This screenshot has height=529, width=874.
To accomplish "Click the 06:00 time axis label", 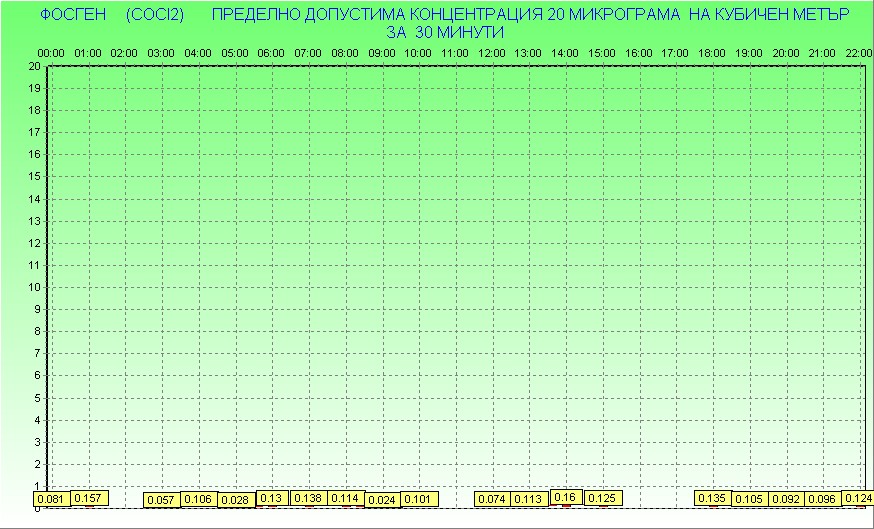I will 271,54.
